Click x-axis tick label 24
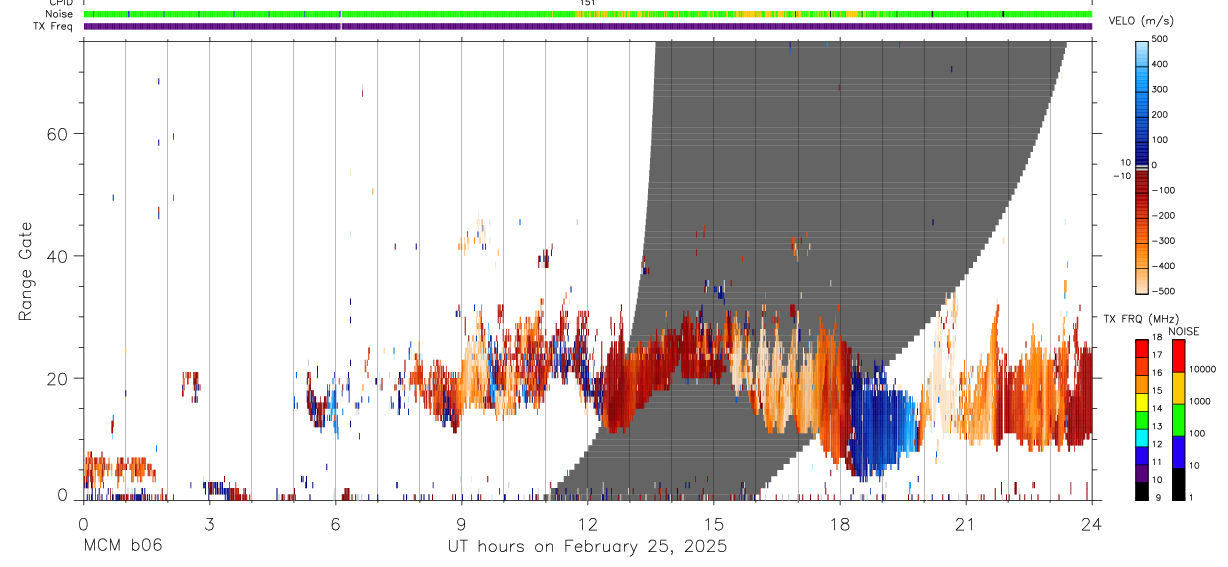 [x=1091, y=523]
